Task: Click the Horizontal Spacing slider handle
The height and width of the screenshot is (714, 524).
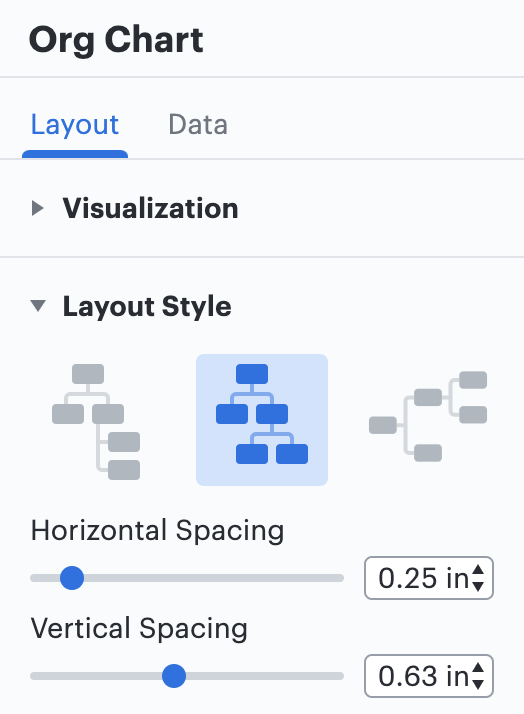Action: (x=72, y=578)
